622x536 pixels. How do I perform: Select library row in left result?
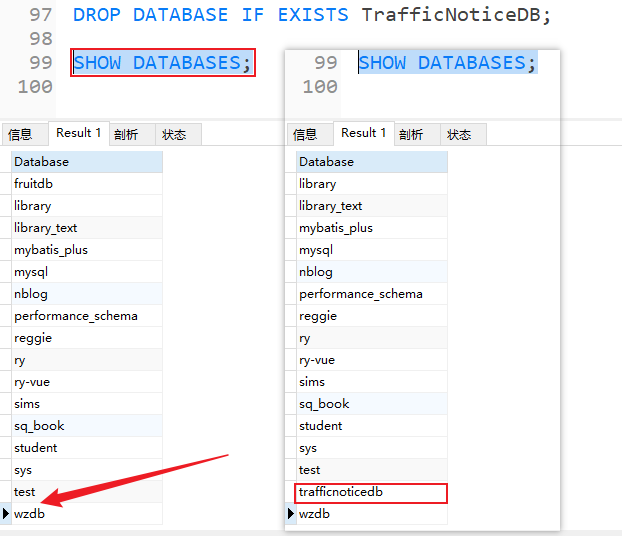(87, 206)
